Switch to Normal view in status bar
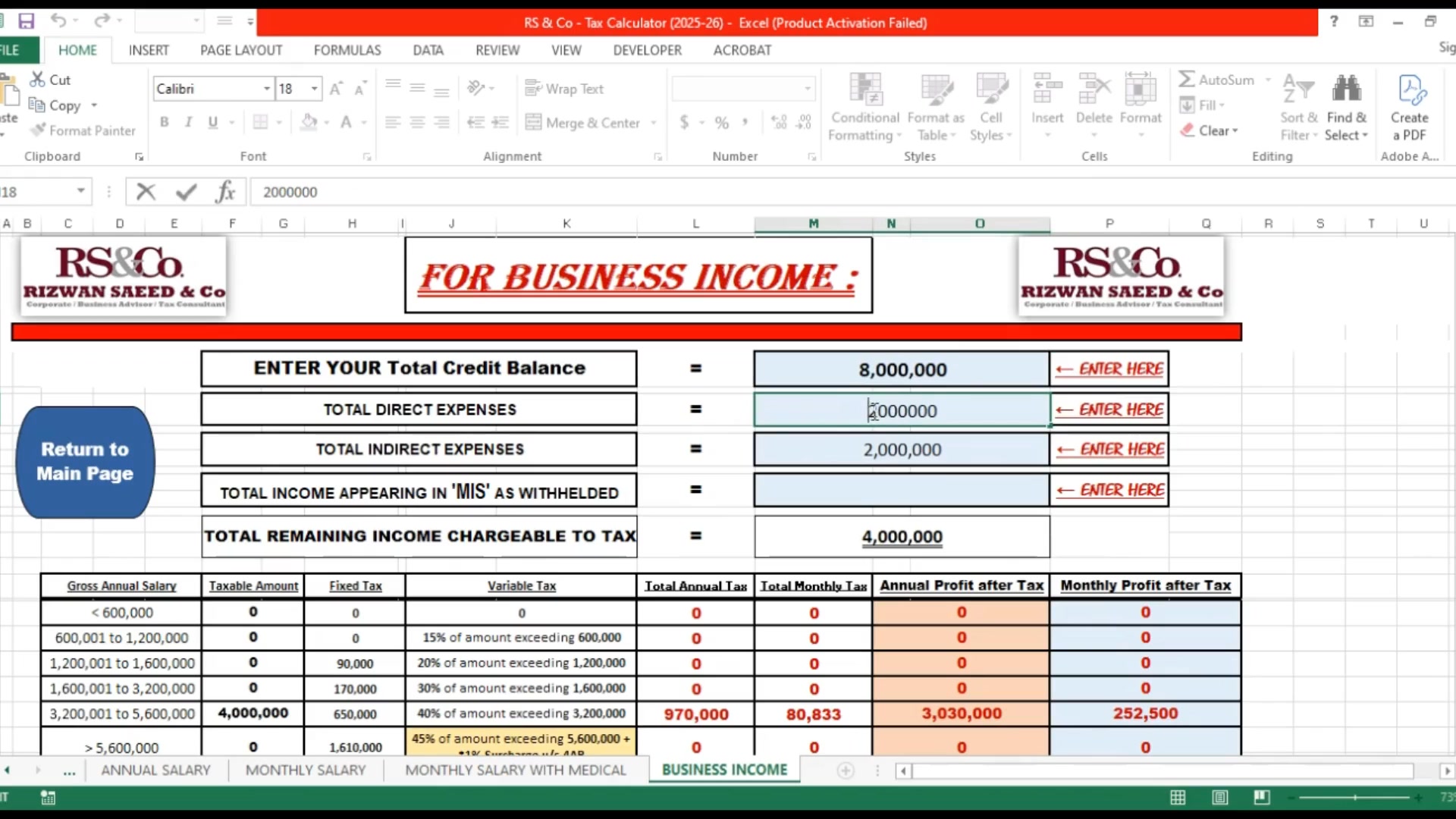 point(1178,797)
